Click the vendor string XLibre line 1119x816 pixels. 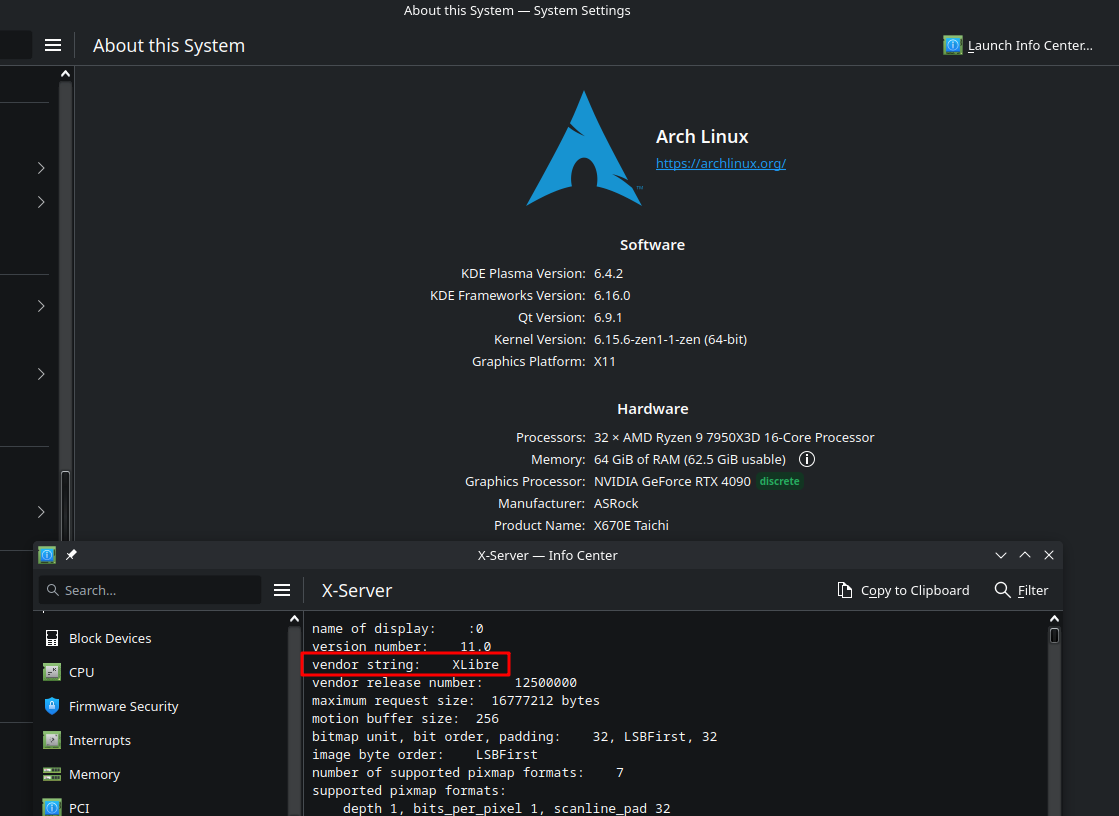(405, 665)
